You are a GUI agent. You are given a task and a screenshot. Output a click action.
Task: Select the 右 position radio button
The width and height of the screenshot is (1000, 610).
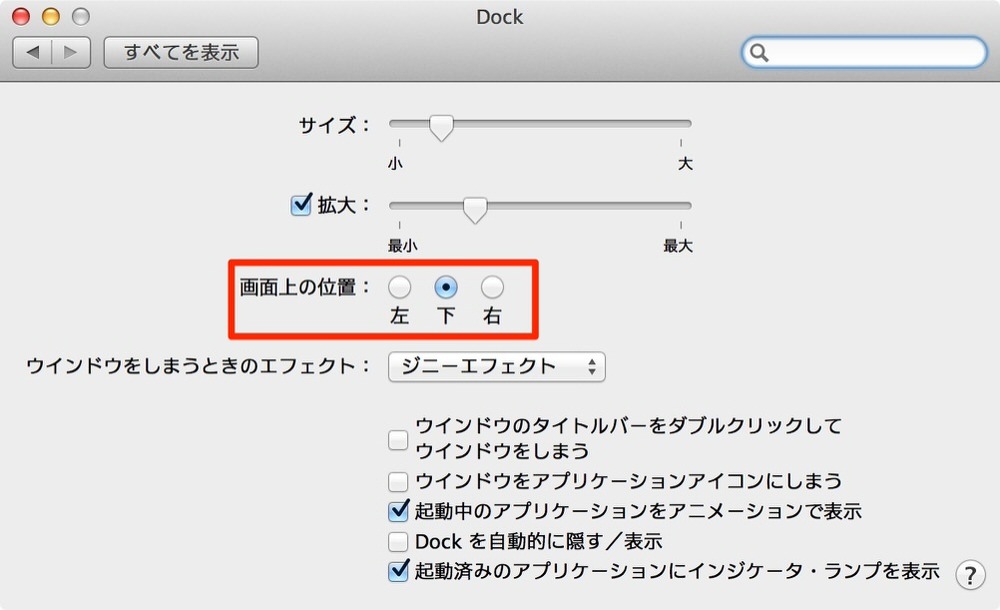[492, 287]
